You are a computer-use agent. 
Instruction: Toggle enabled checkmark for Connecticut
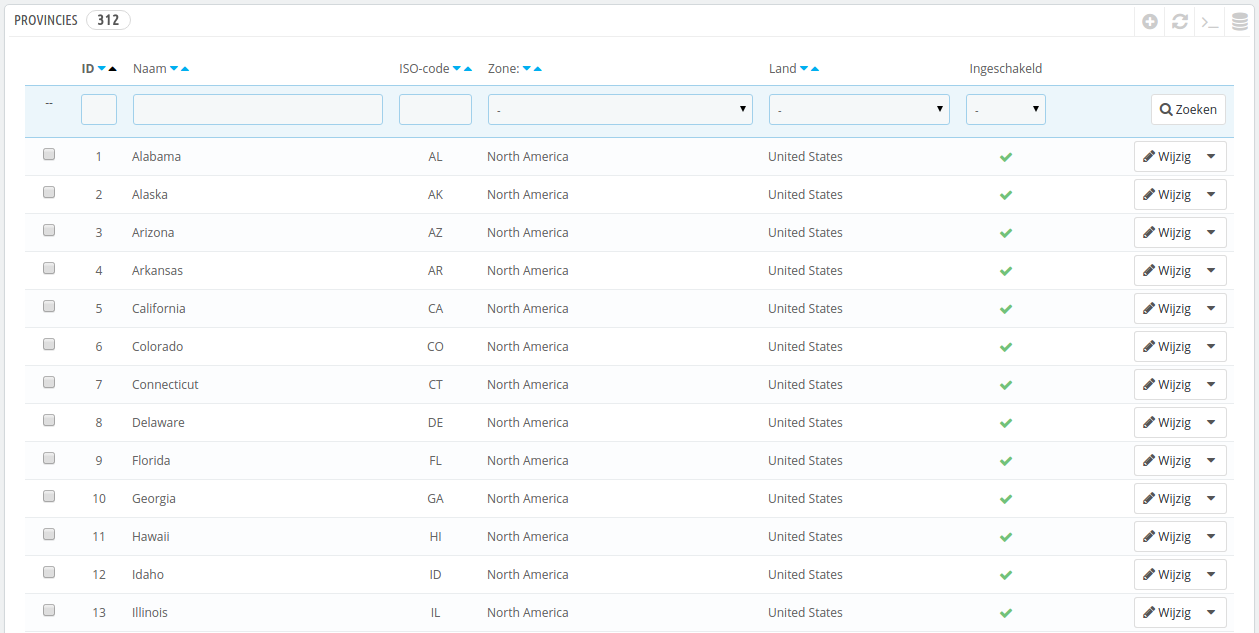[x=1006, y=385]
